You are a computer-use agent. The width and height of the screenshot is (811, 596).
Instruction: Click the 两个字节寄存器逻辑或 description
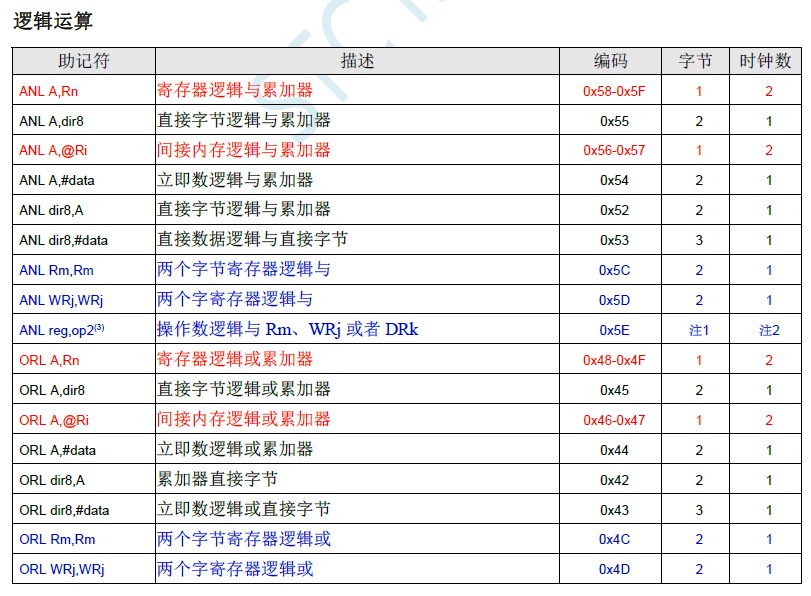(244, 539)
